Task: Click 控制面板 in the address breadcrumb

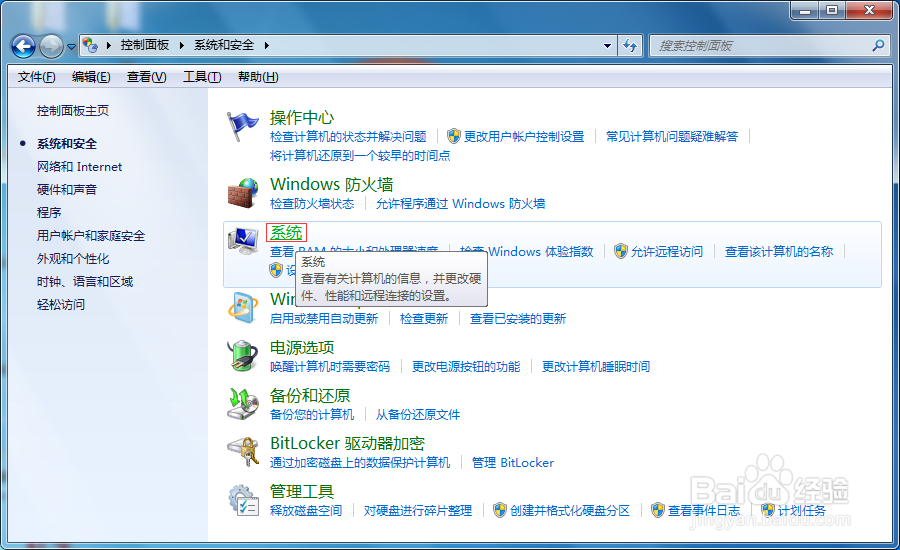Action: (x=145, y=45)
